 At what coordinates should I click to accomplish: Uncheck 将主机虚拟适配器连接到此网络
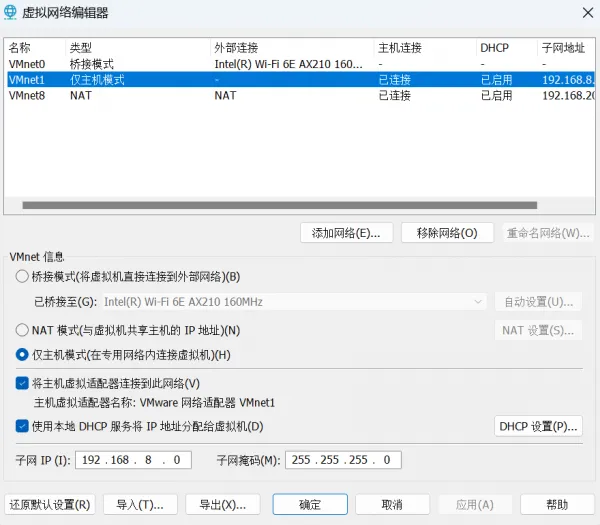(22, 383)
